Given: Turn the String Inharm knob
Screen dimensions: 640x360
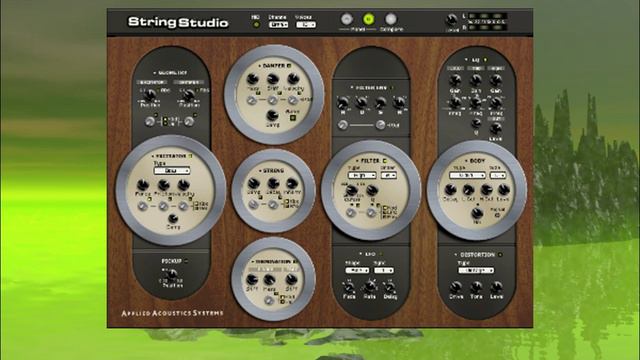Looking at the screenshot, I should coord(292,184).
